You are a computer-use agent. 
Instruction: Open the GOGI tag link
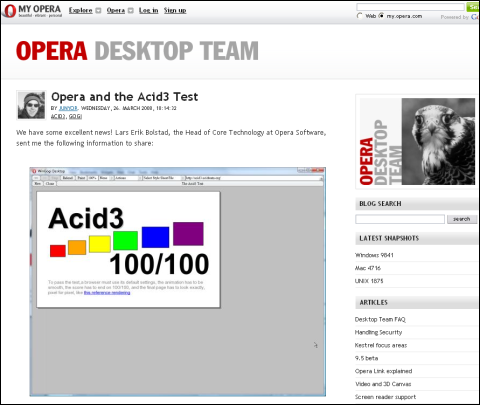[75, 116]
